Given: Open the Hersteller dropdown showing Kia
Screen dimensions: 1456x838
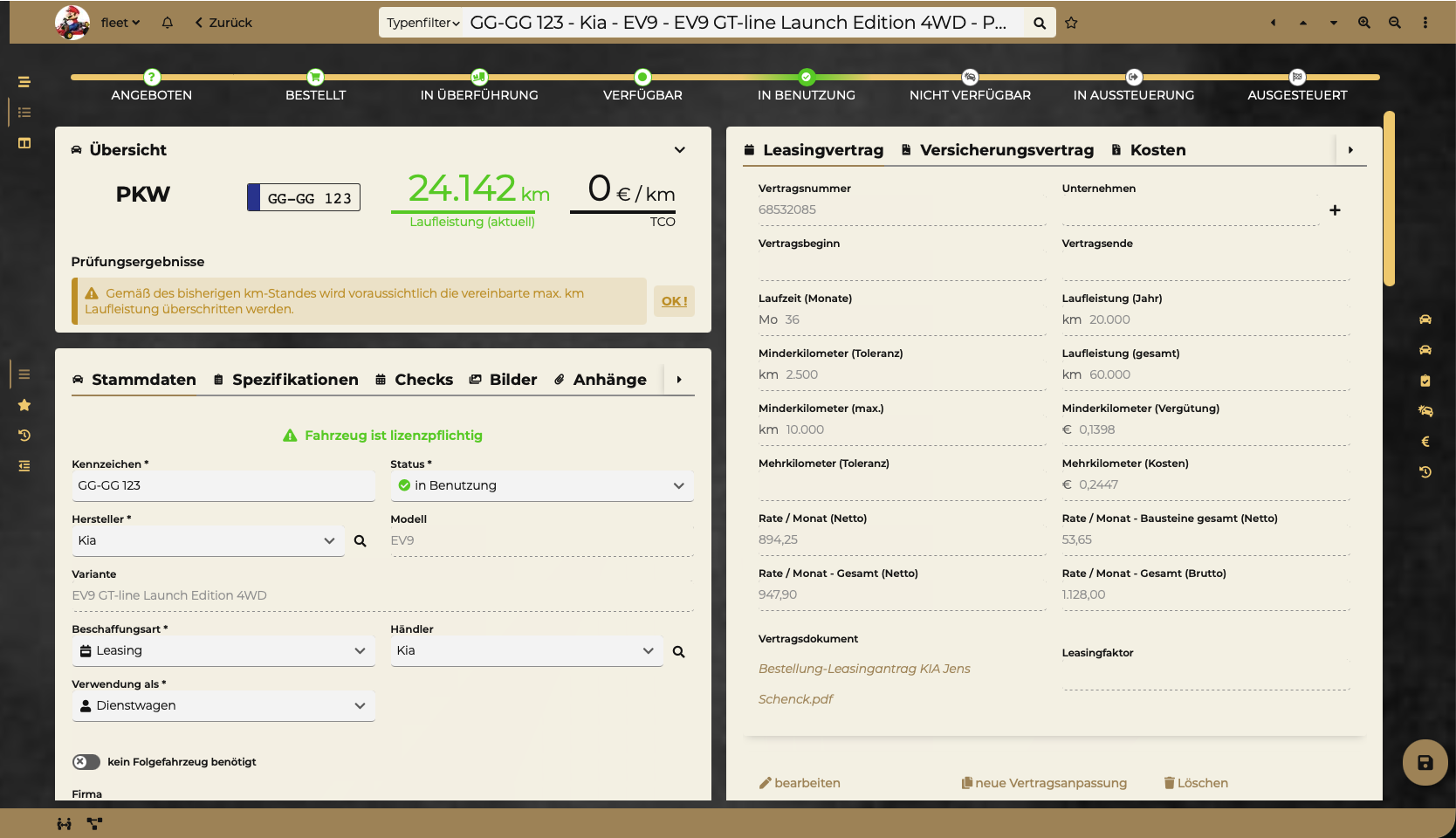Looking at the screenshot, I should (x=208, y=541).
